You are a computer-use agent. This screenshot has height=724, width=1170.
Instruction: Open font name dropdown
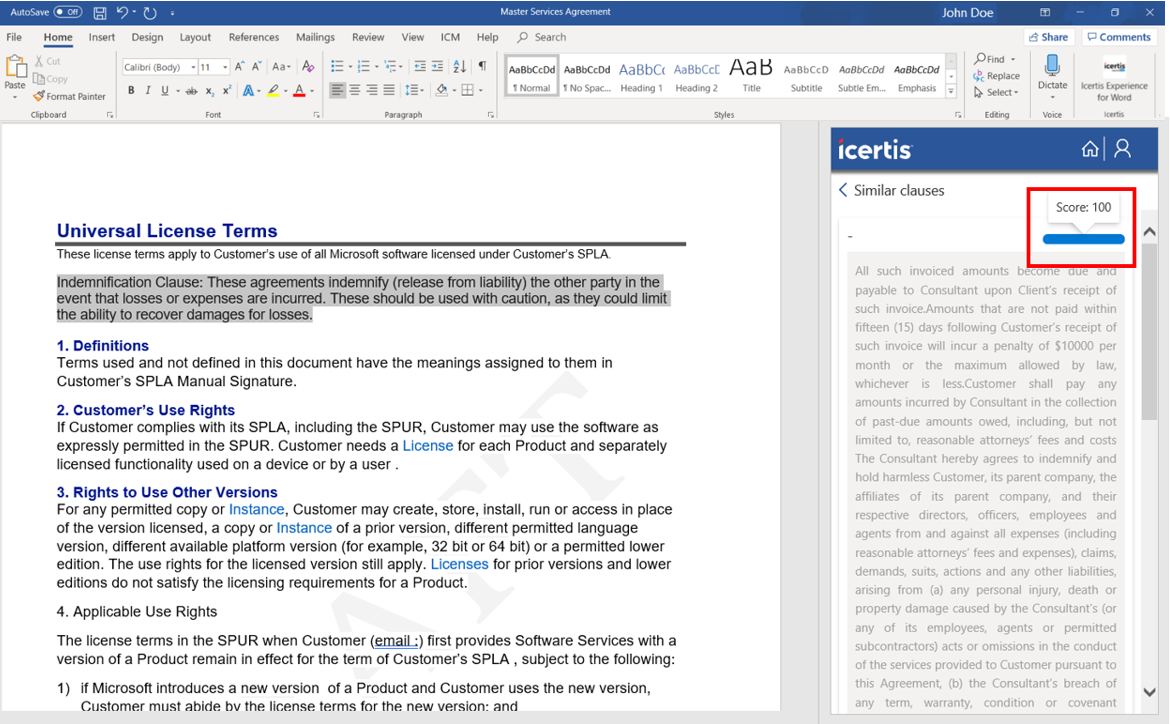pyautogui.click(x=193, y=67)
